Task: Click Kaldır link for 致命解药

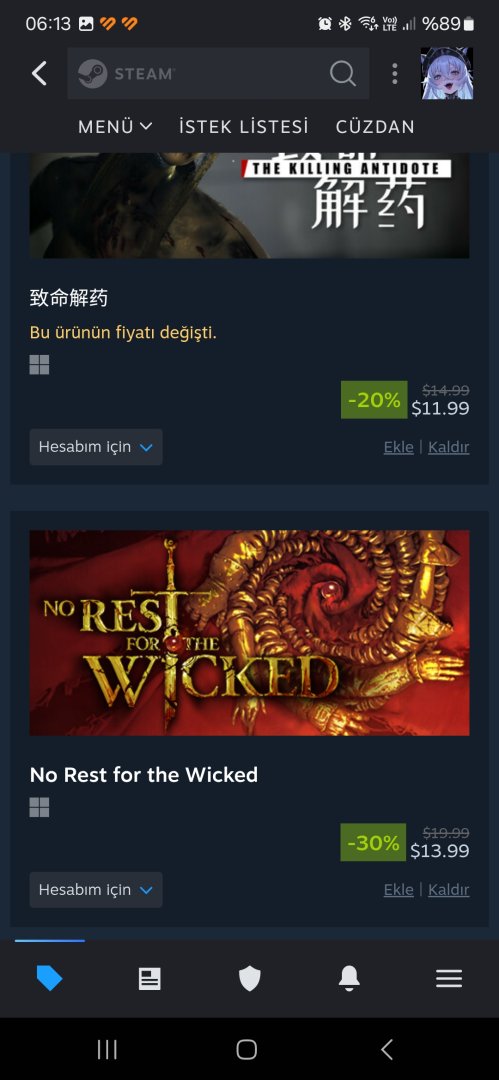Action: (x=449, y=447)
